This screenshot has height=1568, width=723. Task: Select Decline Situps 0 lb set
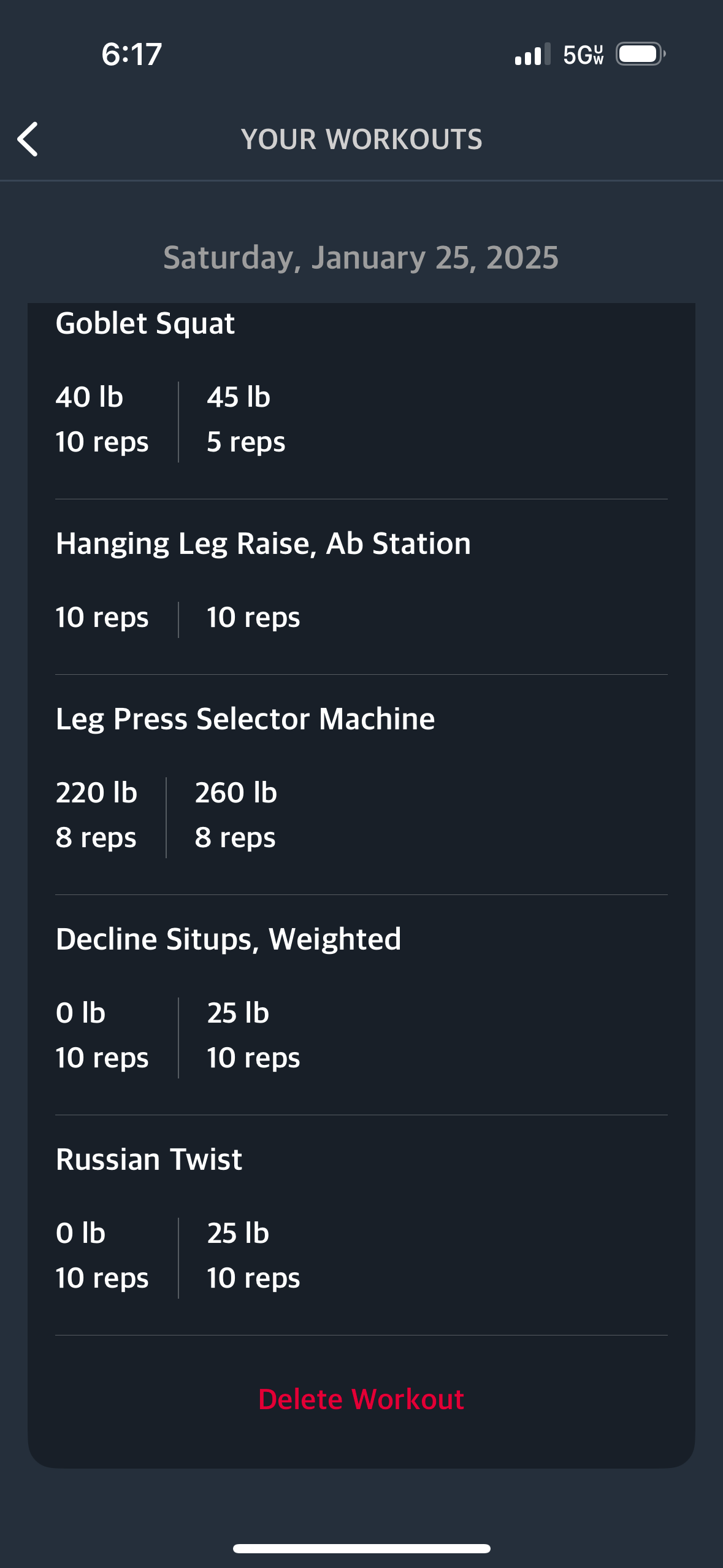pos(102,1036)
